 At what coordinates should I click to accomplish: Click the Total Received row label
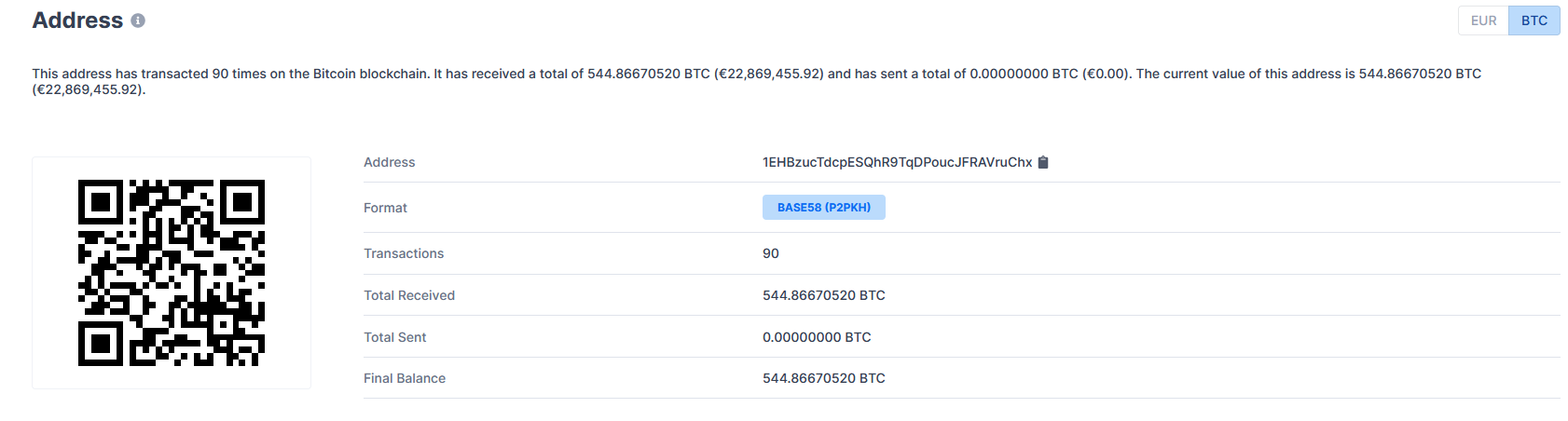pyautogui.click(x=409, y=295)
